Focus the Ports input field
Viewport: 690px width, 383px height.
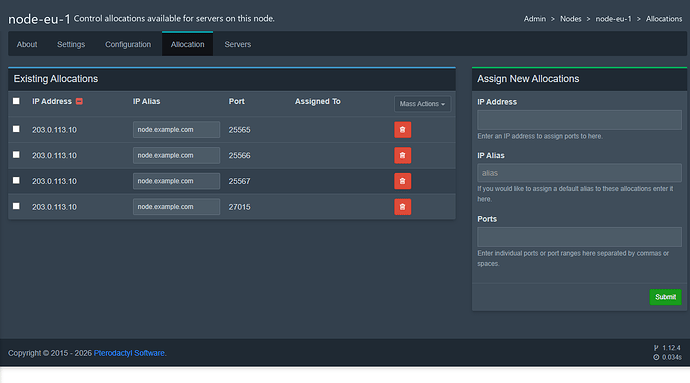coord(579,237)
